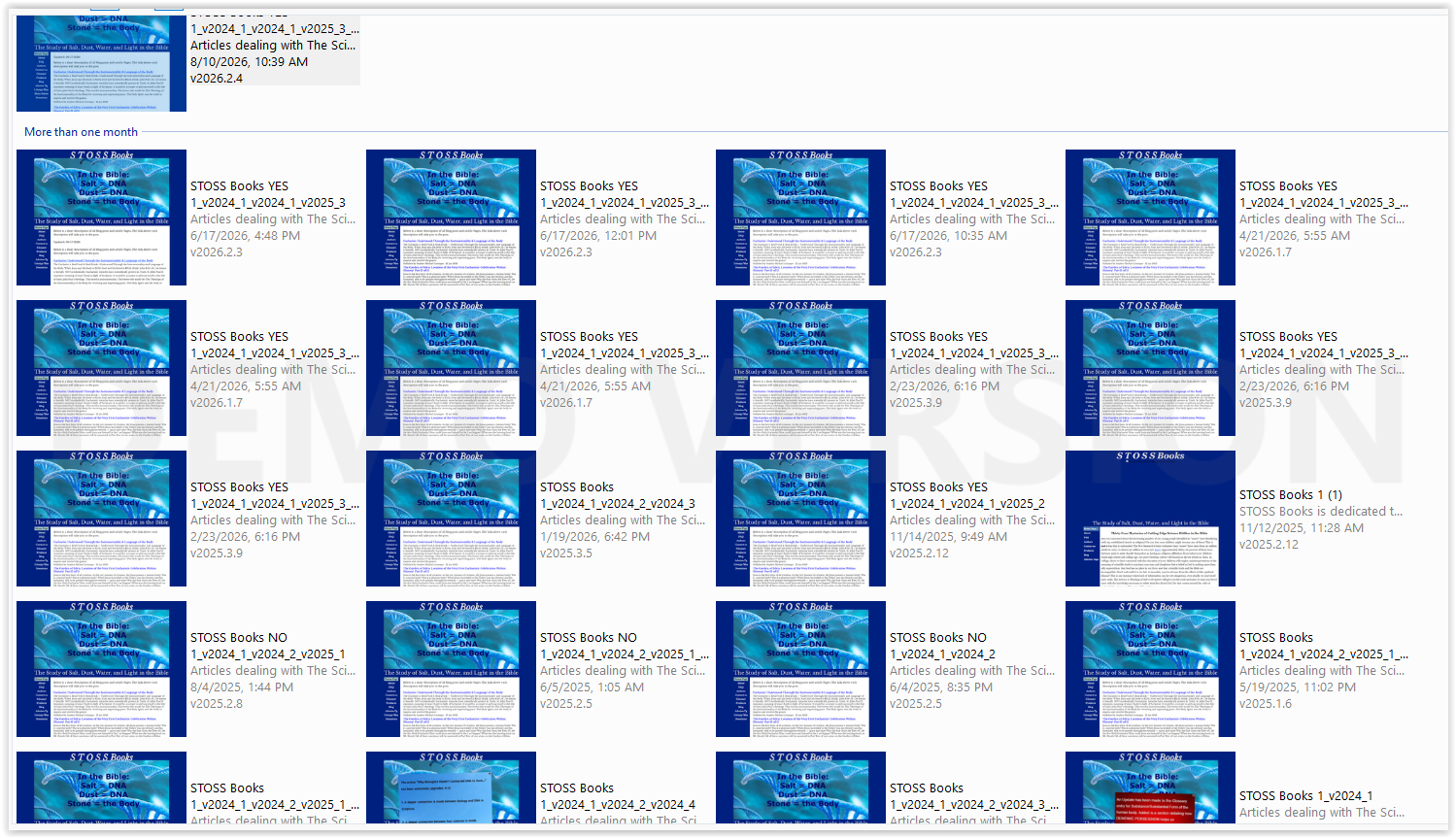
Task: Click description "STOSS Books is dedicated t..."
Action: 1321,511
